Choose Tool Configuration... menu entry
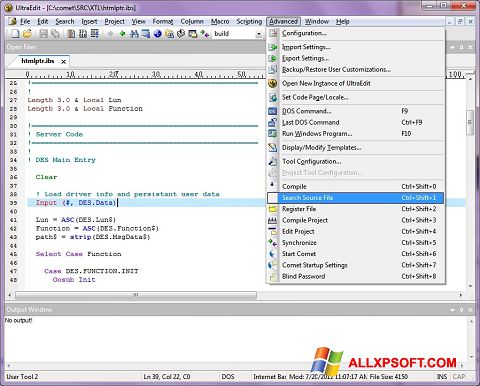480x386 pixels. tap(356, 162)
